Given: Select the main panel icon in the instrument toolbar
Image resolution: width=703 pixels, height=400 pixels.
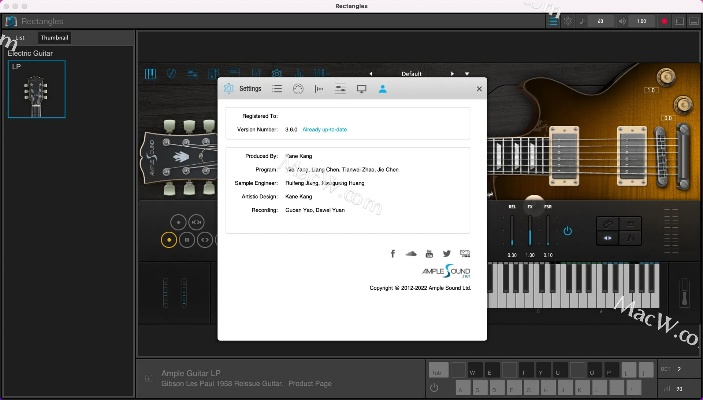Looking at the screenshot, I should pos(151,73).
